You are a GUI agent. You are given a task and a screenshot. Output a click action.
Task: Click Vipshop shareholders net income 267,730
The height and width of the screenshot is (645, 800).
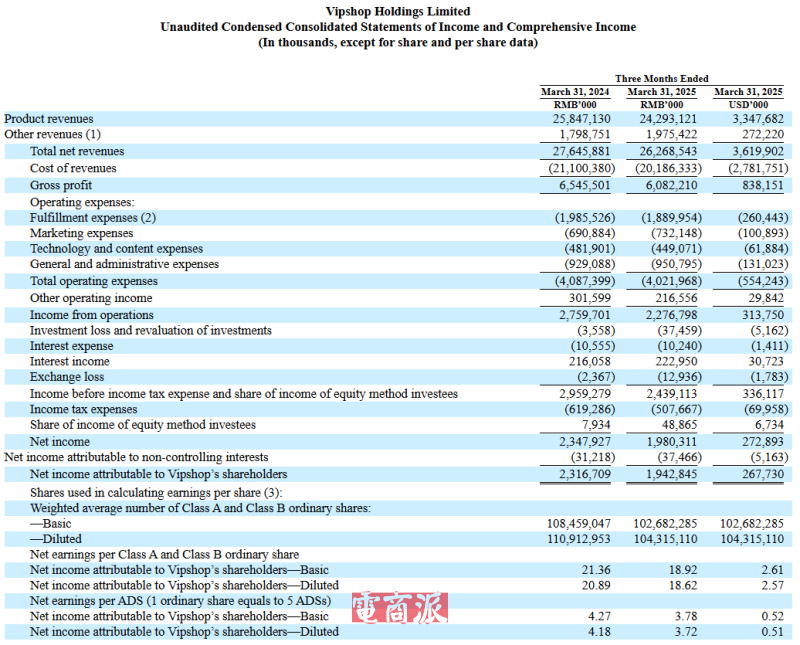763,474
